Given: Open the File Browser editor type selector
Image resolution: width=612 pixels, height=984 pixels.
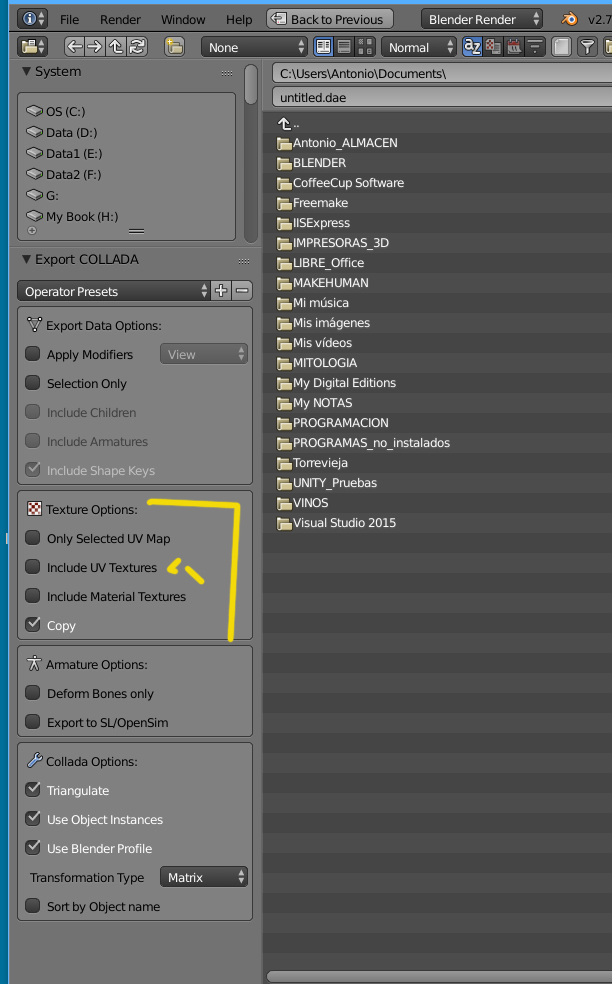Looking at the screenshot, I should [32, 46].
